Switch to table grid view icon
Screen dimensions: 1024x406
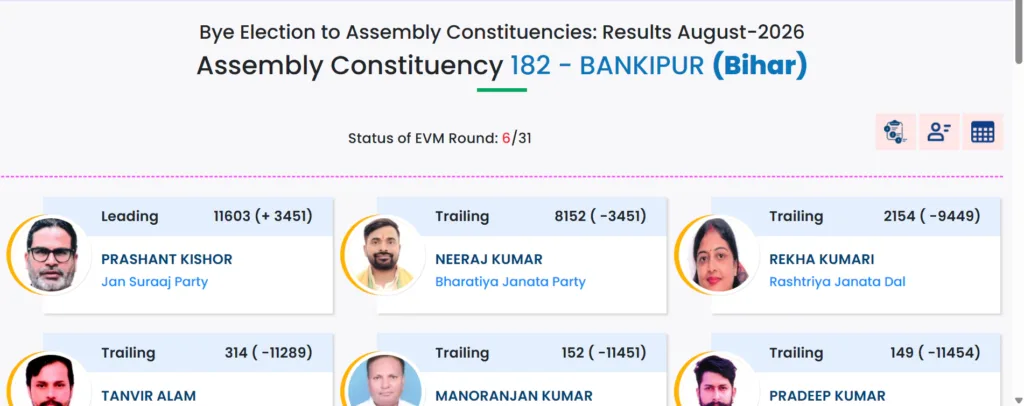[982, 132]
